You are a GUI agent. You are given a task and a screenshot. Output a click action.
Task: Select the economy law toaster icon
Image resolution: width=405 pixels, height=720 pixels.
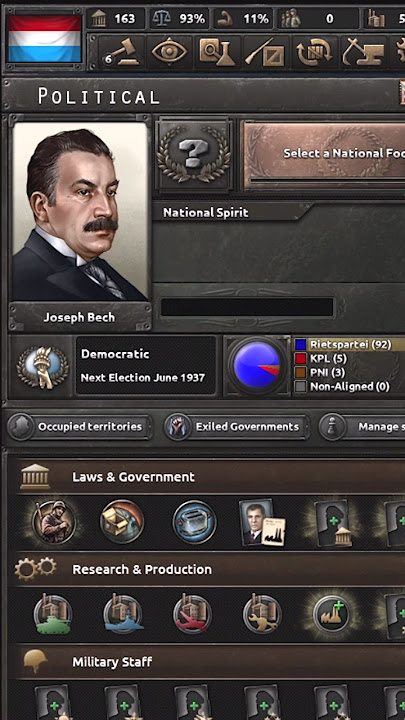[x=195, y=522]
